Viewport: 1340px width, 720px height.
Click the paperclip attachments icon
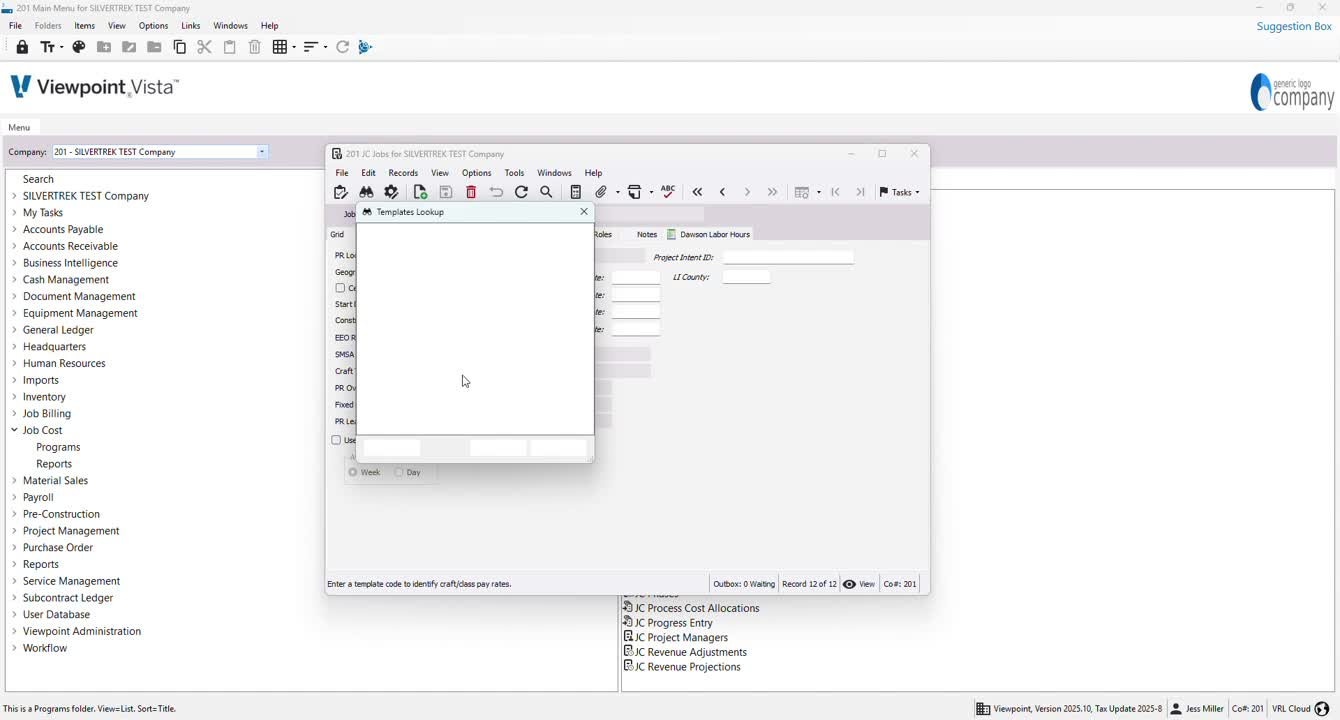pos(601,192)
